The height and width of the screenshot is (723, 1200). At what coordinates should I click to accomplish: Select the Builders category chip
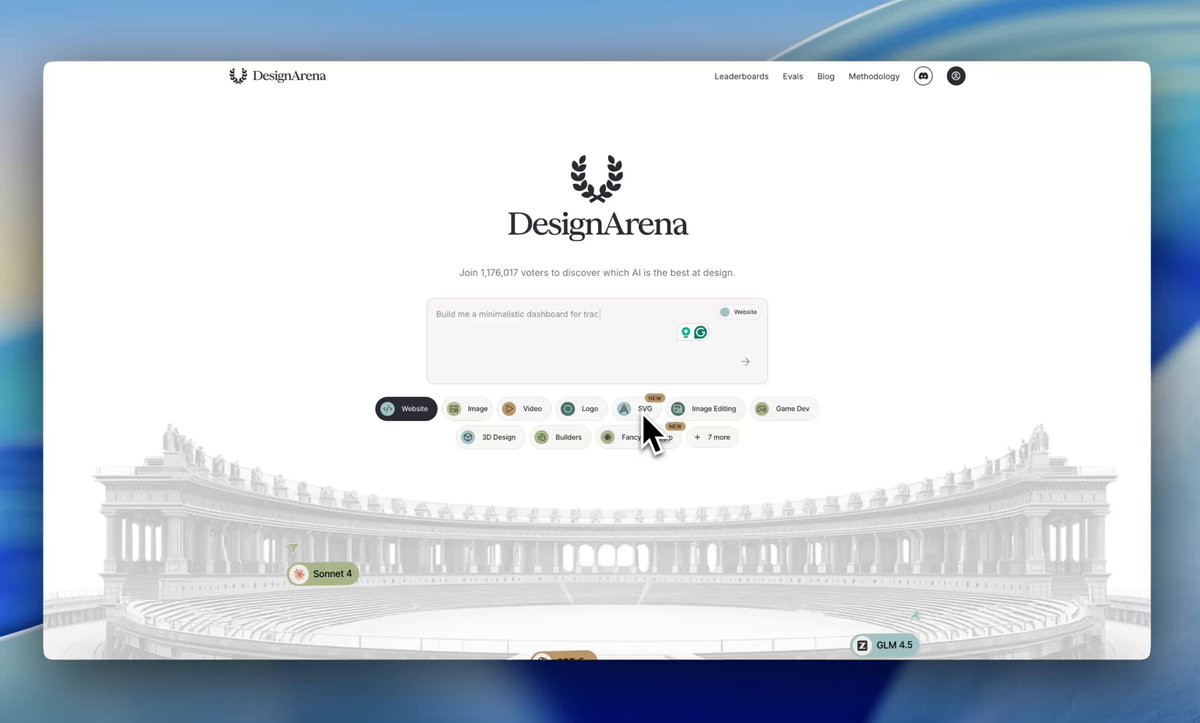pyautogui.click(x=560, y=437)
